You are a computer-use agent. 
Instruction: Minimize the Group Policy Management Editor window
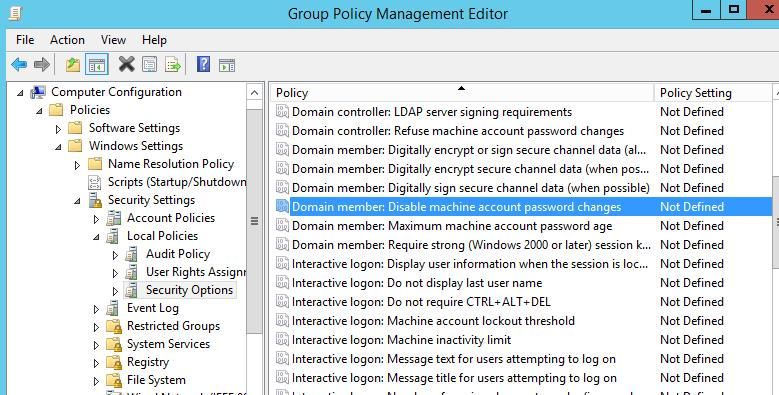click(x=706, y=10)
